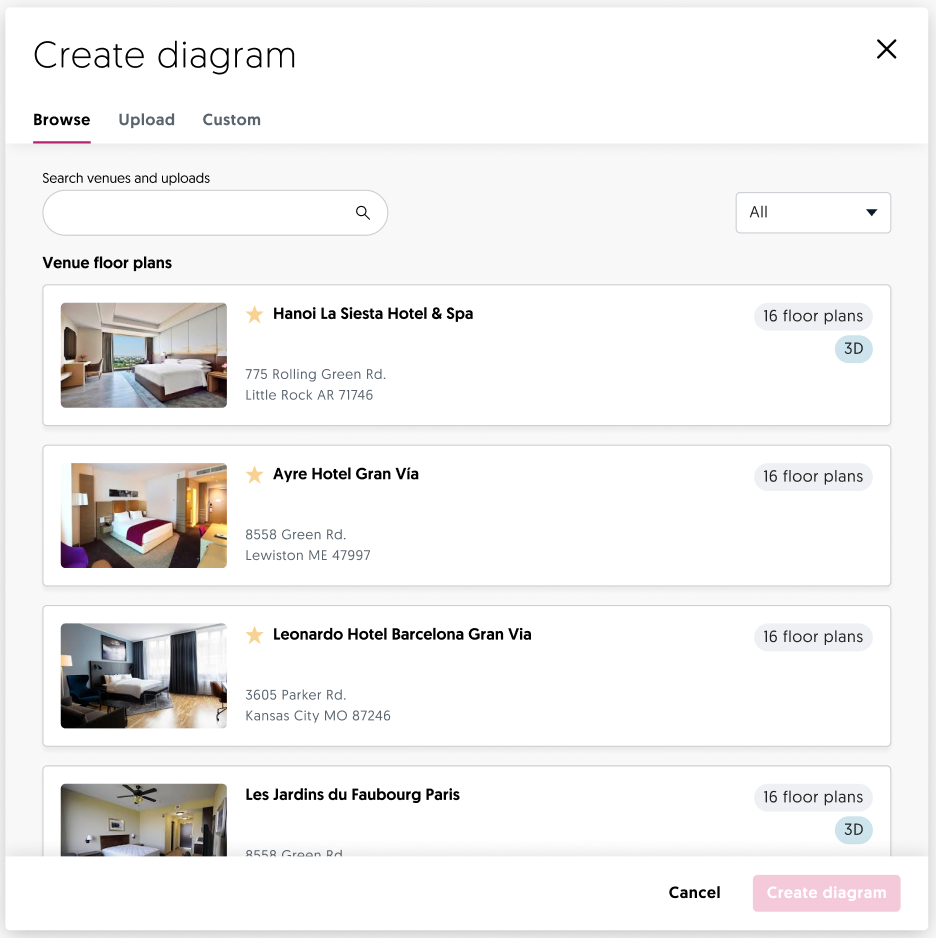
Task: Switch to the Browse tab
Action: point(62,120)
